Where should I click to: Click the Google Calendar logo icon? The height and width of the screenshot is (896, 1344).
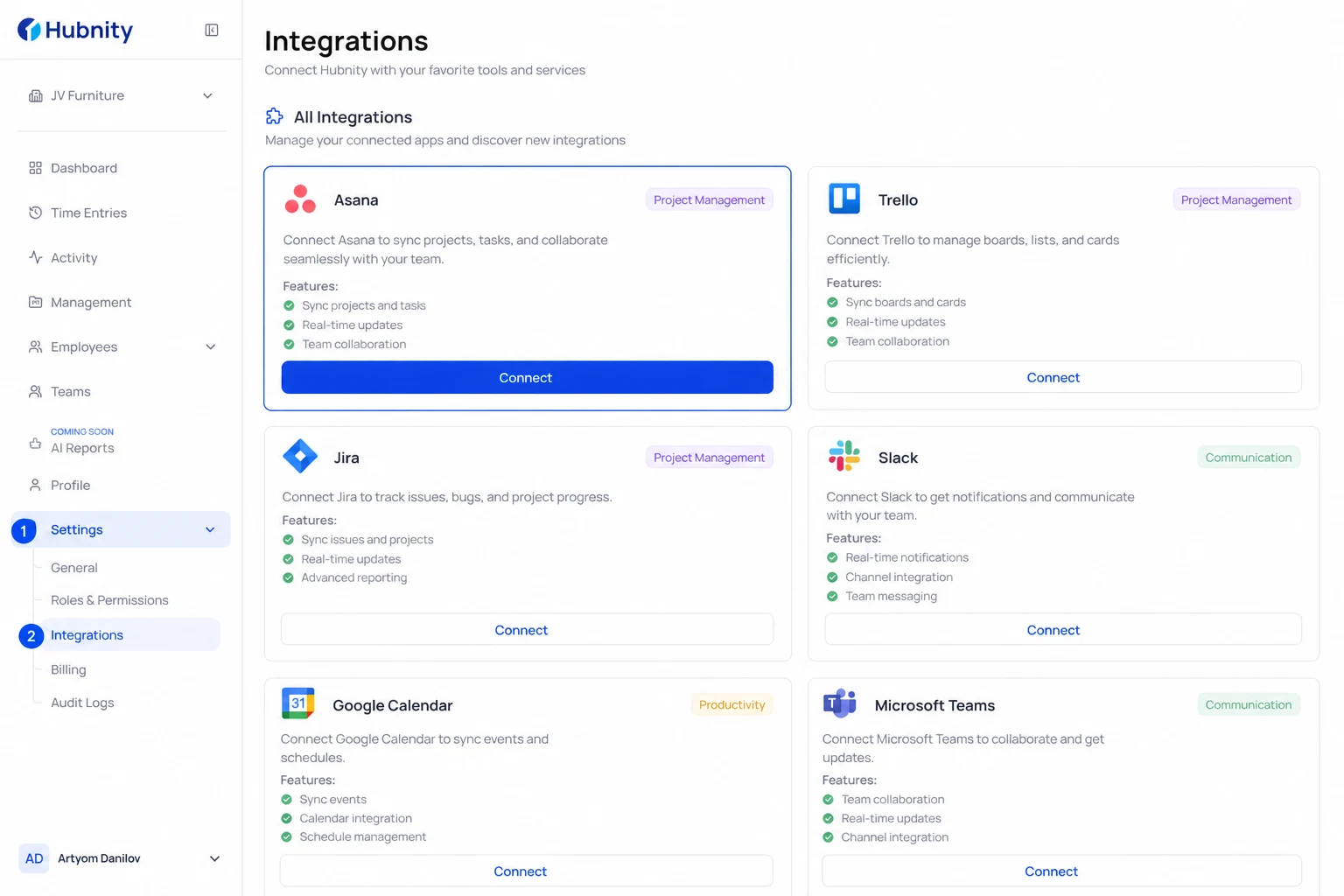click(x=298, y=703)
